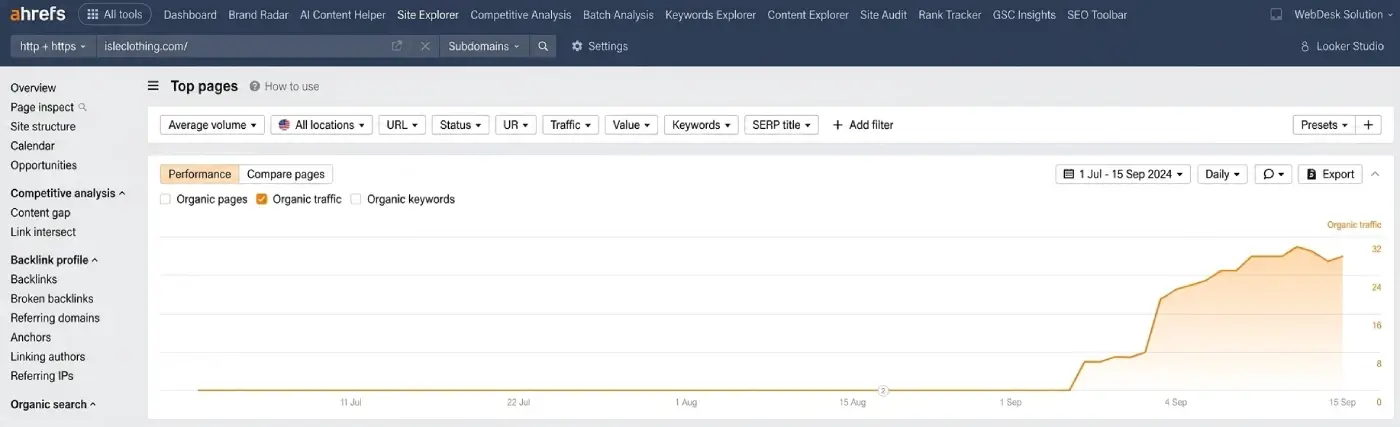
Task: Open Keywords Explorer
Action: tap(711, 15)
